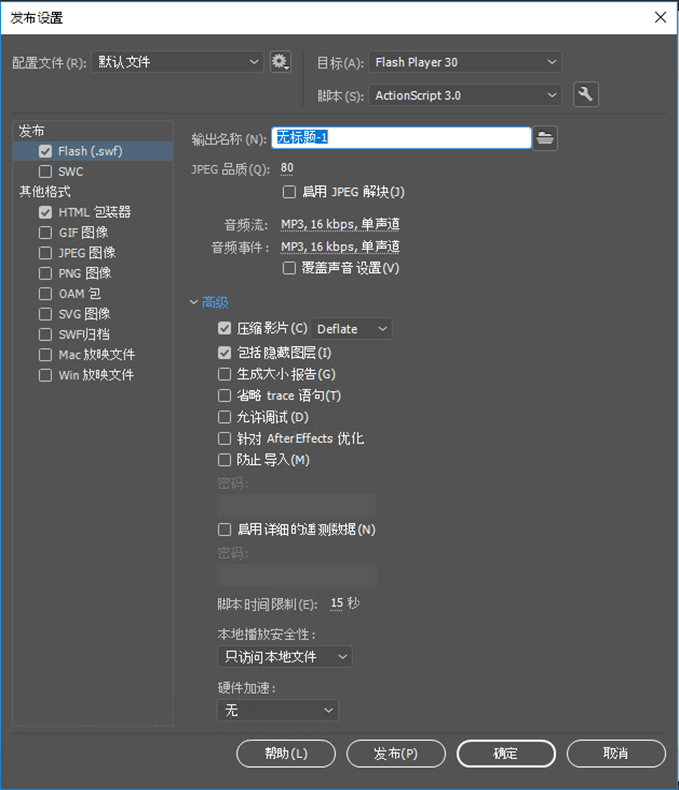This screenshot has width=679, height=790.
Task: Select SVG 图像 list item label
Action: (x=84, y=314)
